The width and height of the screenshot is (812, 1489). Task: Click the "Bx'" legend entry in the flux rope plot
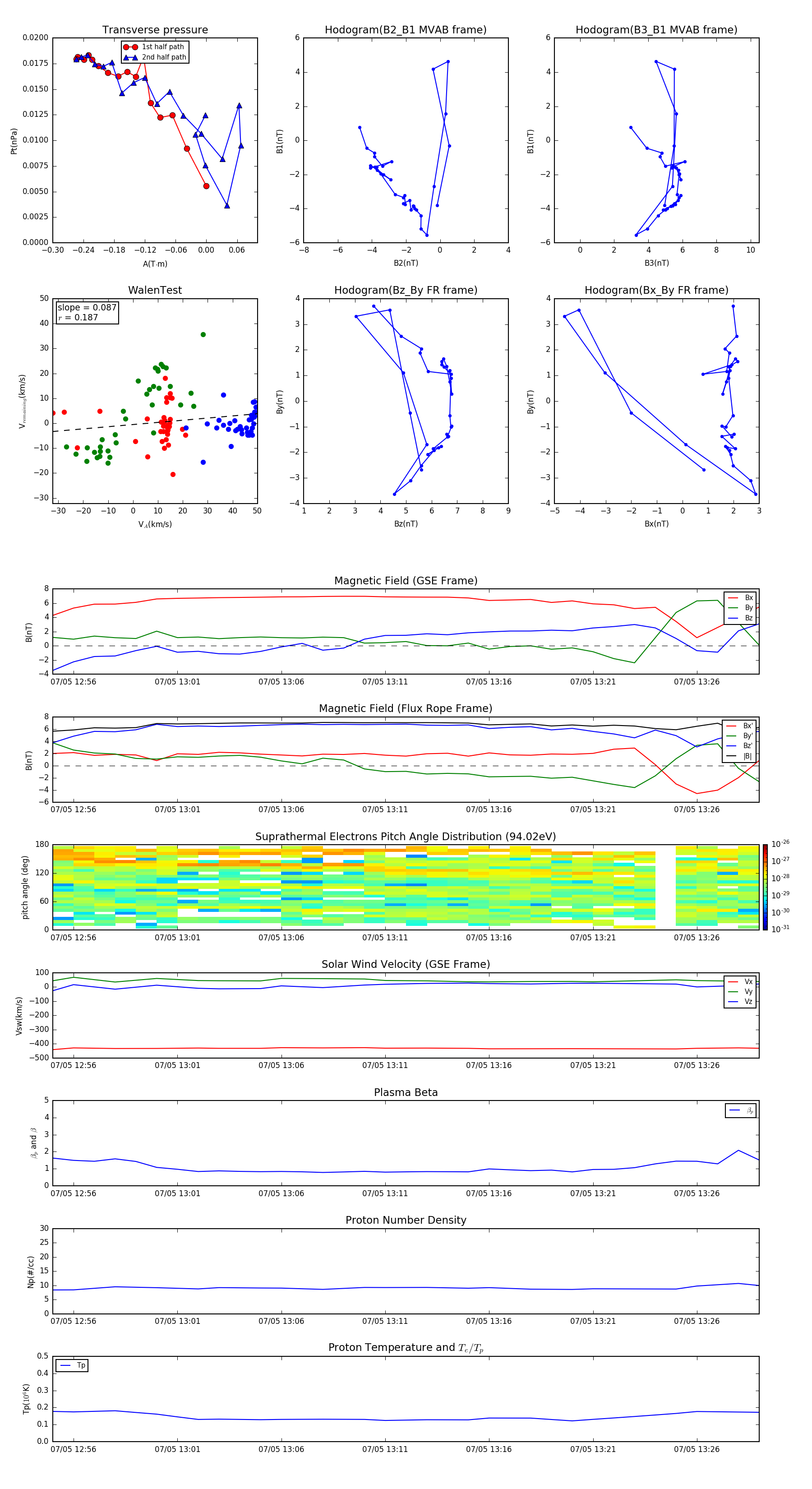pos(740,726)
